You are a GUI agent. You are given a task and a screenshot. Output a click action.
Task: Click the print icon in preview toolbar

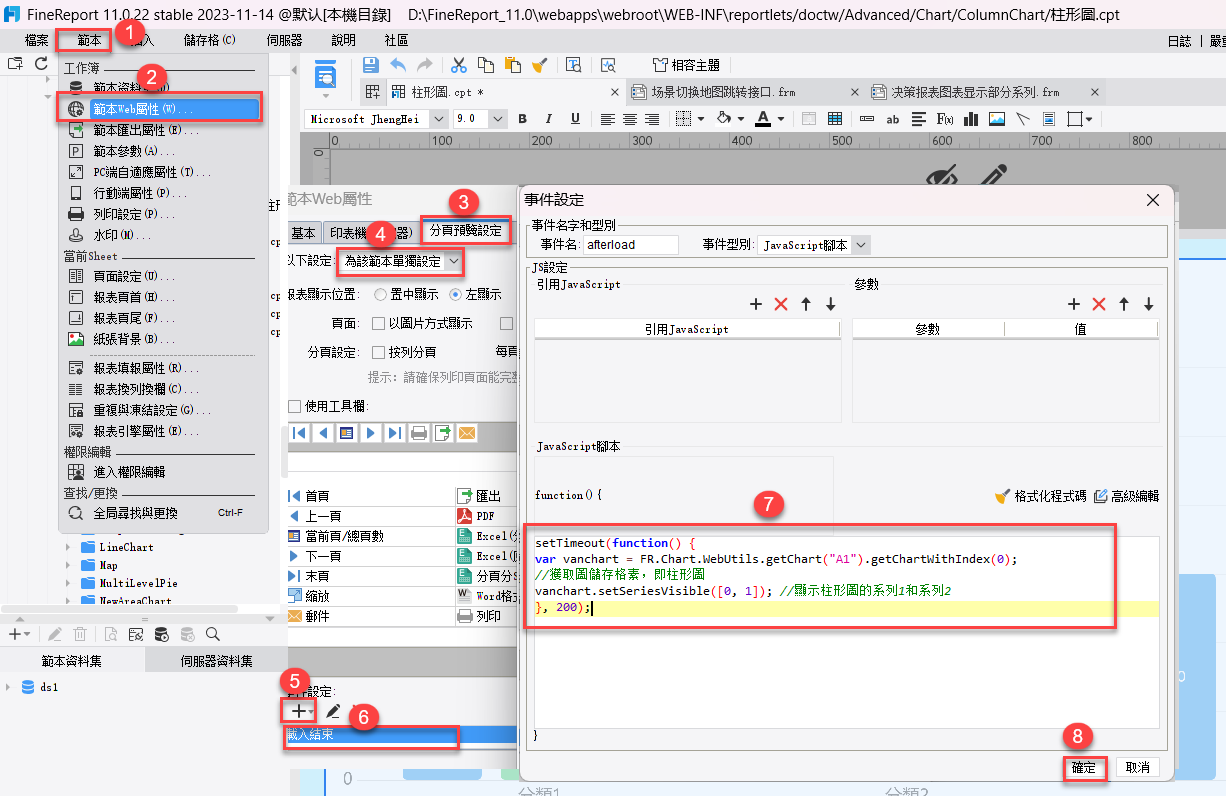[419, 433]
